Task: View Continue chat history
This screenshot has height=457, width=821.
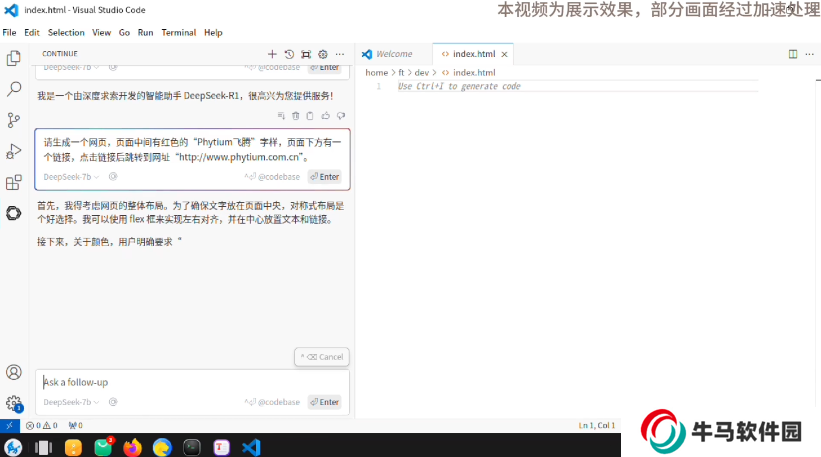Action: tap(289, 54)
